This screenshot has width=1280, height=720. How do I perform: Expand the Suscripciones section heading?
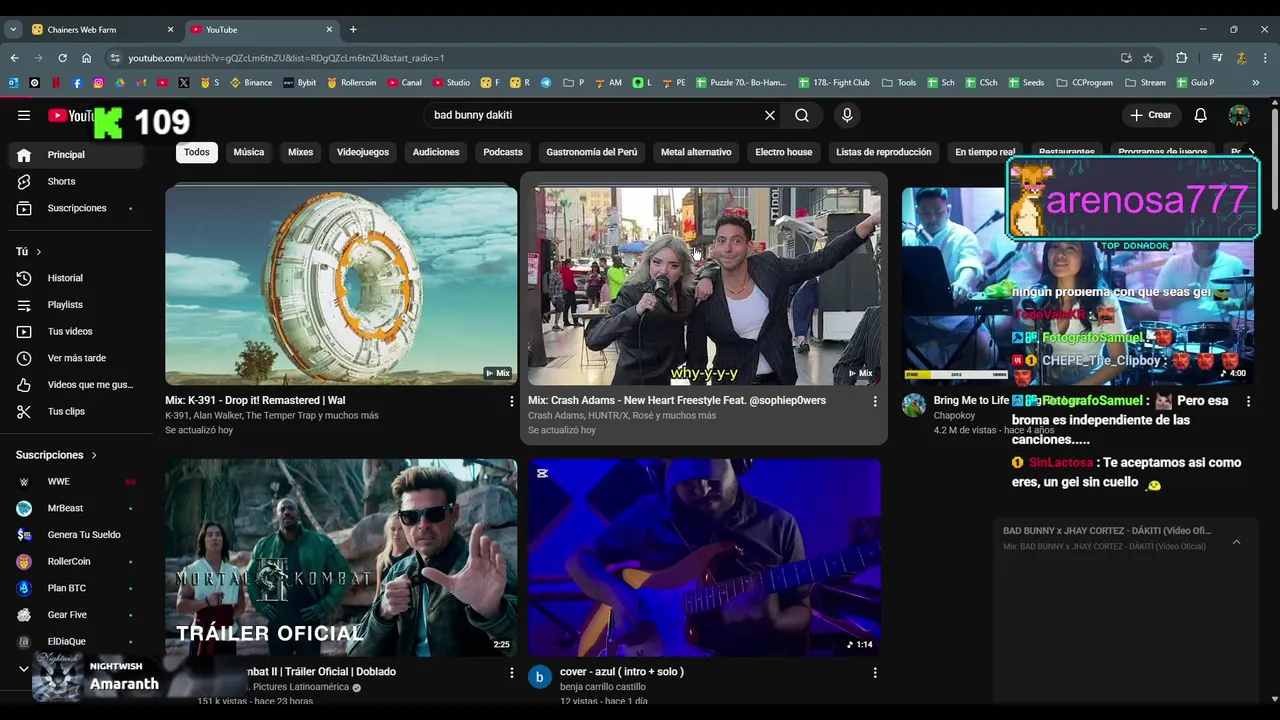click(x=57, y=455)
